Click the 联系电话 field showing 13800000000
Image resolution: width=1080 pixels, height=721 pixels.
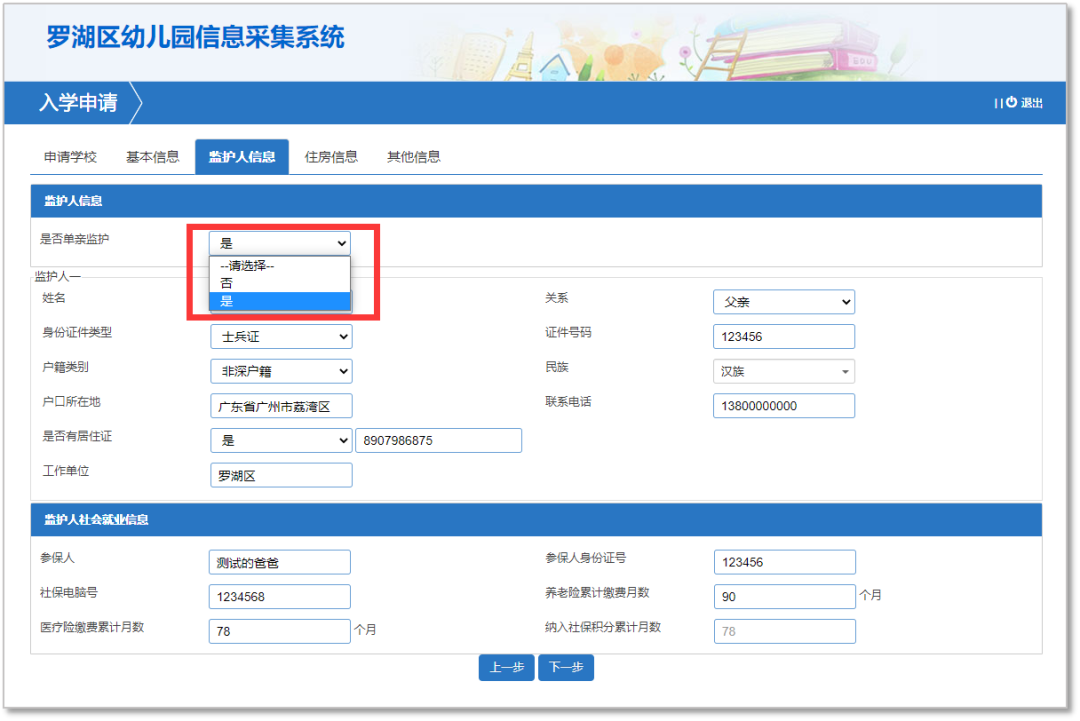tap(783, 405)
